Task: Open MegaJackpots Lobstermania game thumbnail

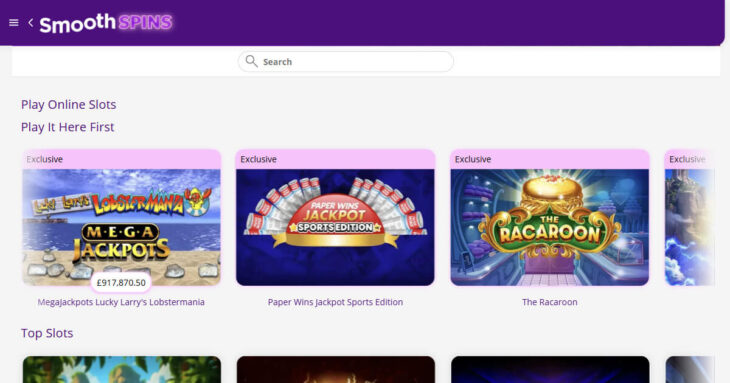Action: click(122, 227)
